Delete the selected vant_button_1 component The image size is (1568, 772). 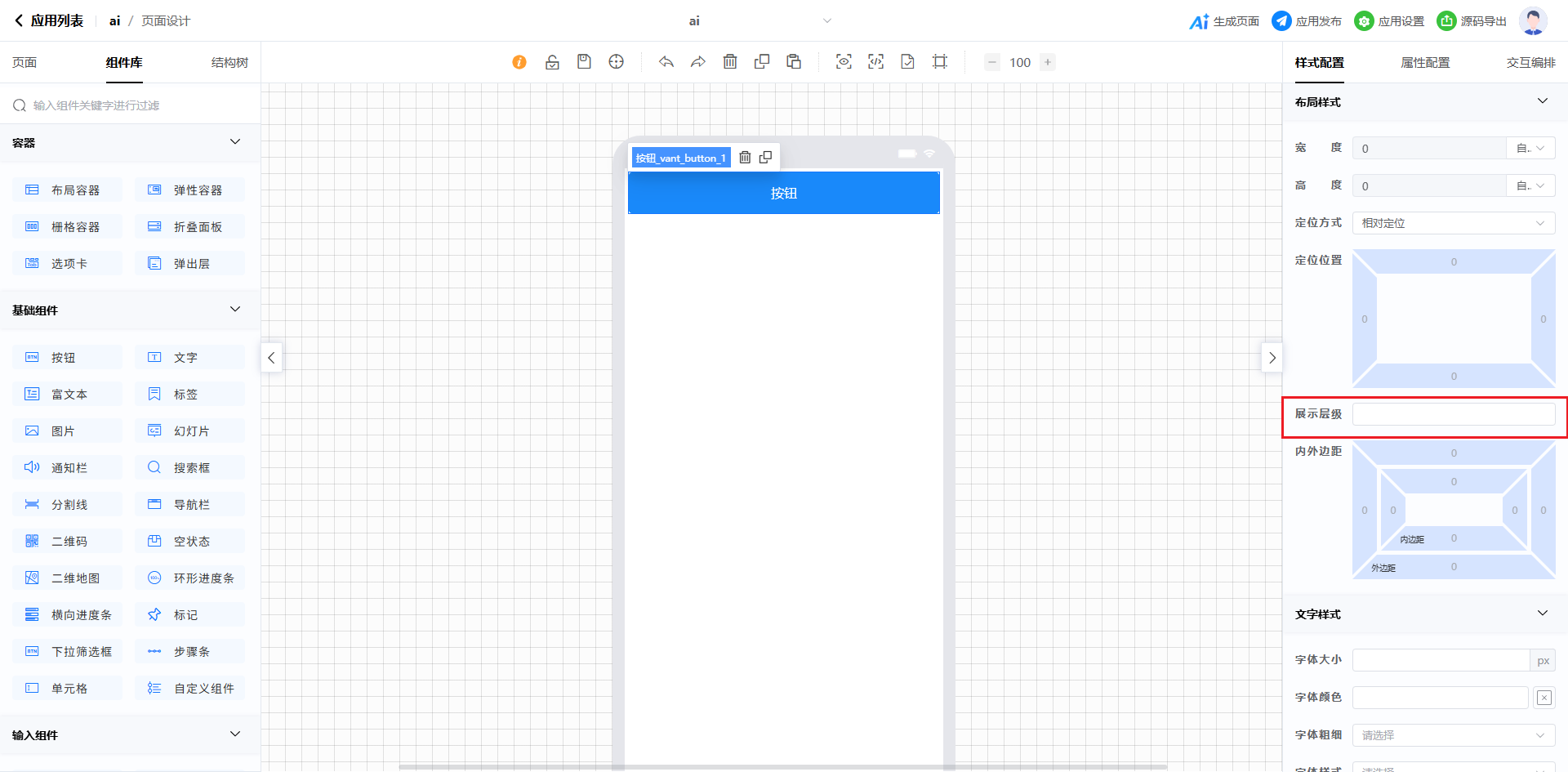745,158
